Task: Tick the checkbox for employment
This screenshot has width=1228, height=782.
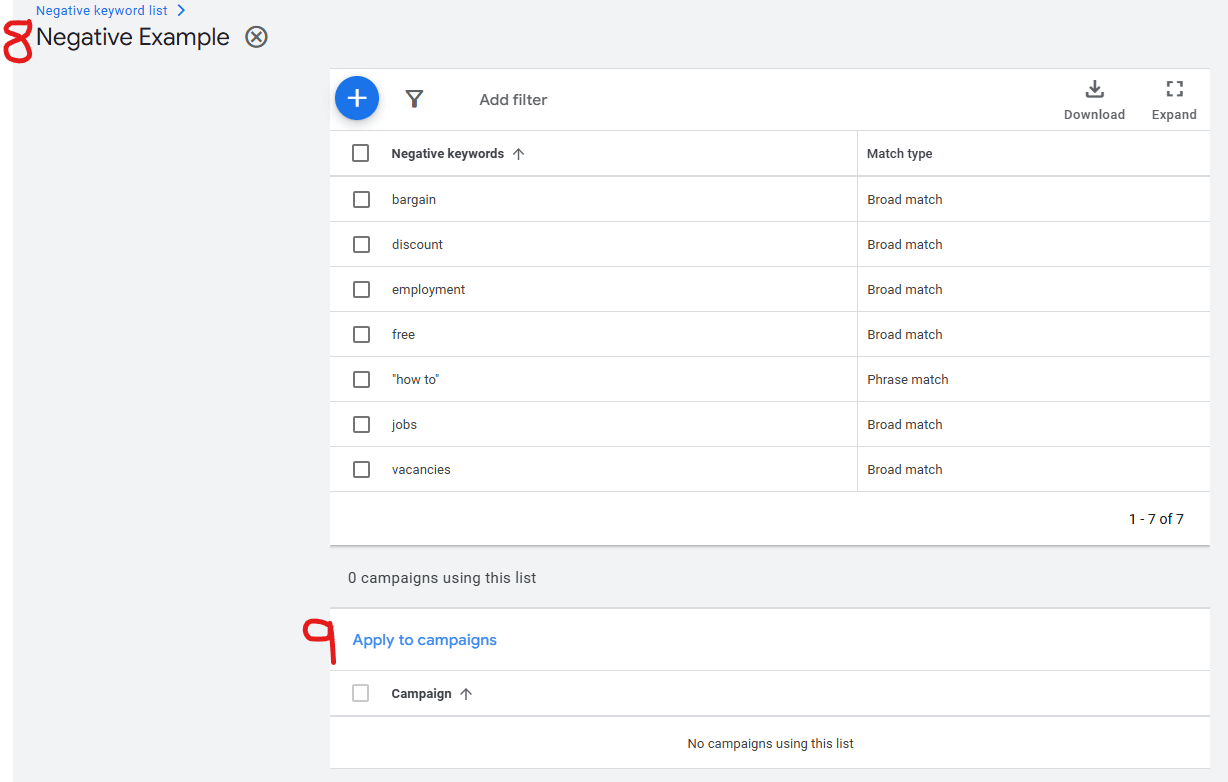Action: coord(361,289)
